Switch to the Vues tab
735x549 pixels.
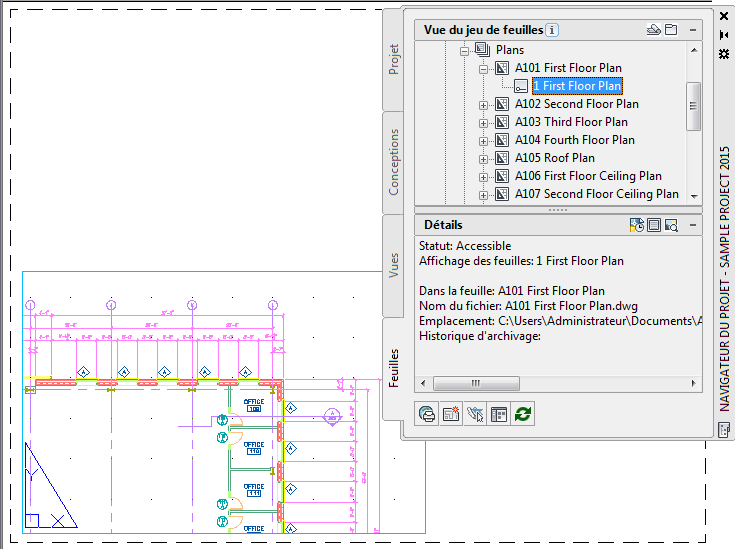(x=394, y=265)
